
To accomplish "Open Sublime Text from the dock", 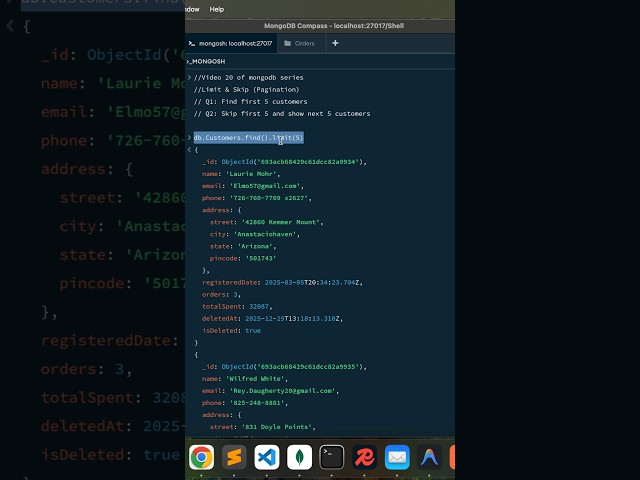I will tap(234, 457).
